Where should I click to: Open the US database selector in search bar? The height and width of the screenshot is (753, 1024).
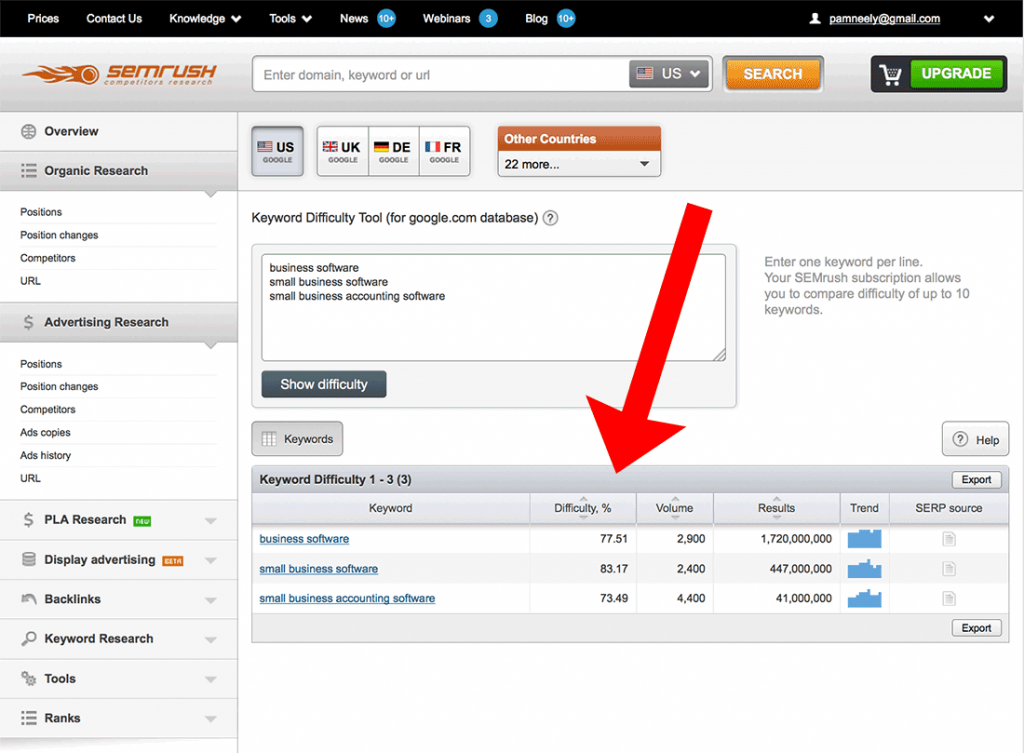pyautogui.click(x=669, y=74)
